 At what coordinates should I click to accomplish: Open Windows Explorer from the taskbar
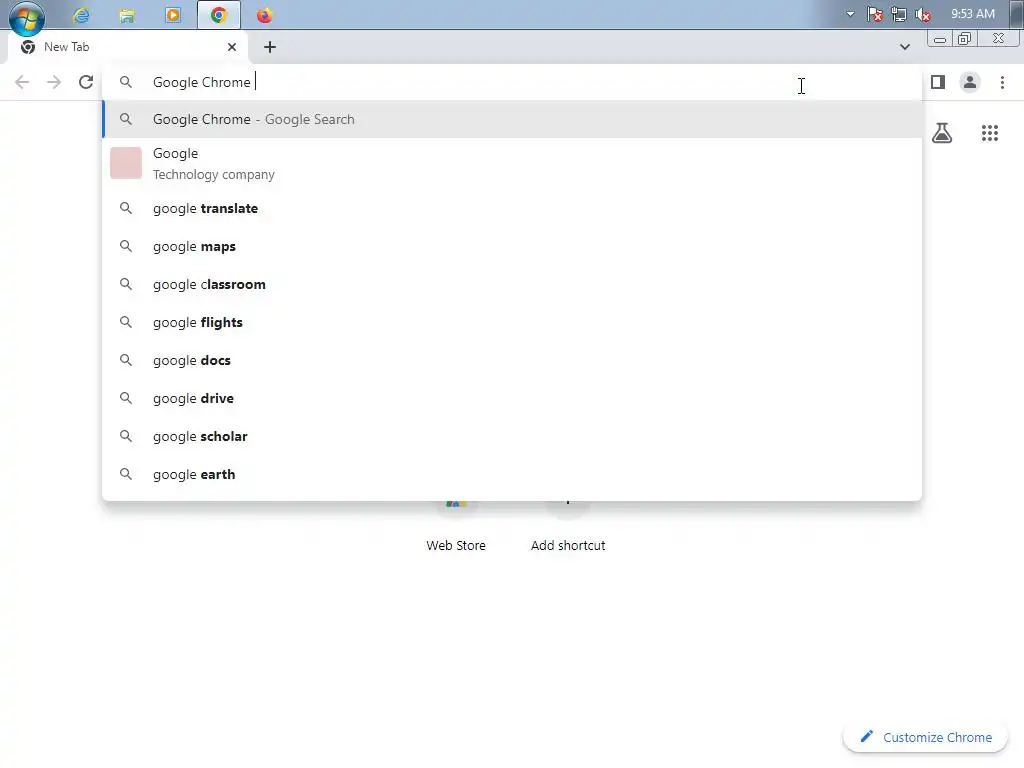[127, 15]
